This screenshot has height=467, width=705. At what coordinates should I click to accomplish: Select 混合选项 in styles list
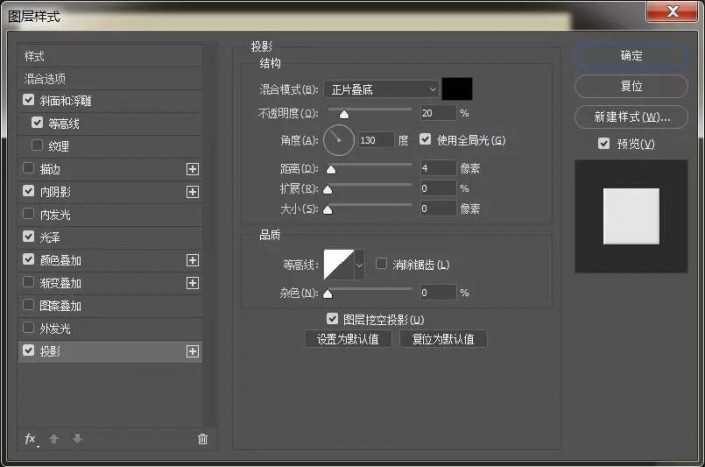46,78
